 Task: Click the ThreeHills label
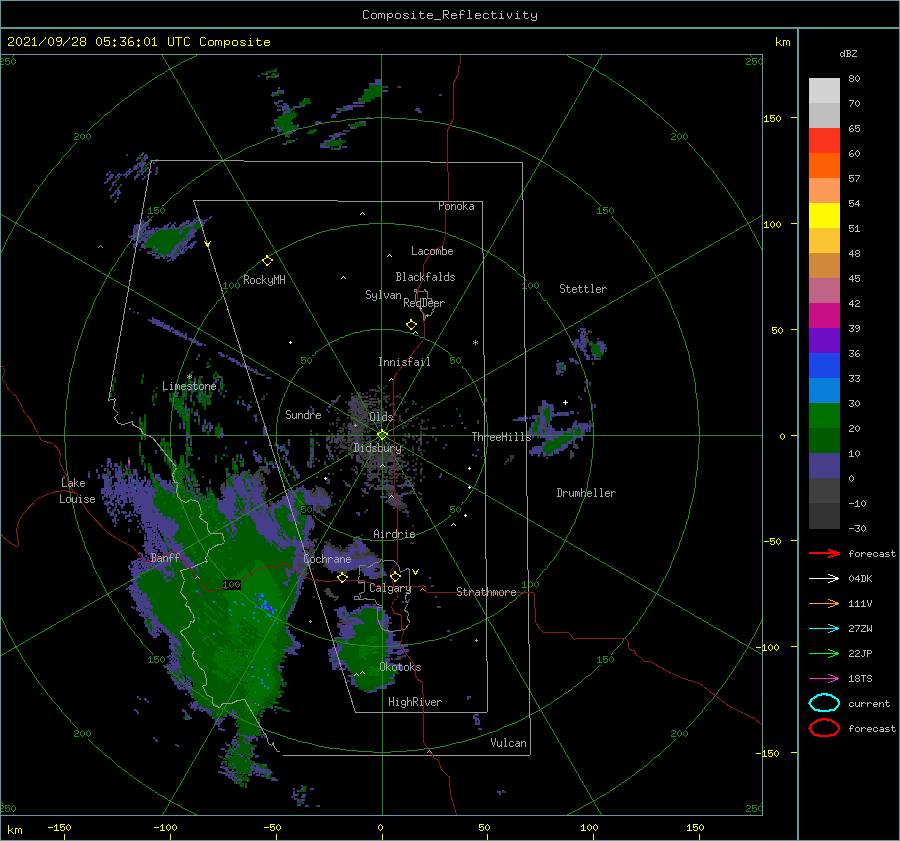(x=502, y=437)
